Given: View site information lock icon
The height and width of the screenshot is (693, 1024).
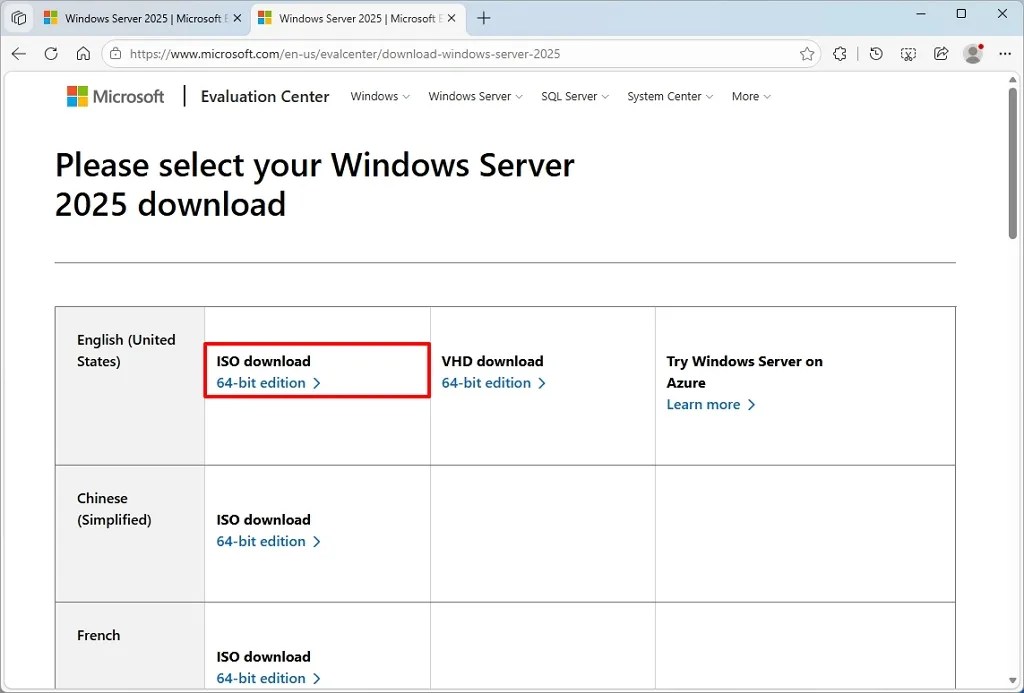Looking at the screenshot, I should click(116, 54).
